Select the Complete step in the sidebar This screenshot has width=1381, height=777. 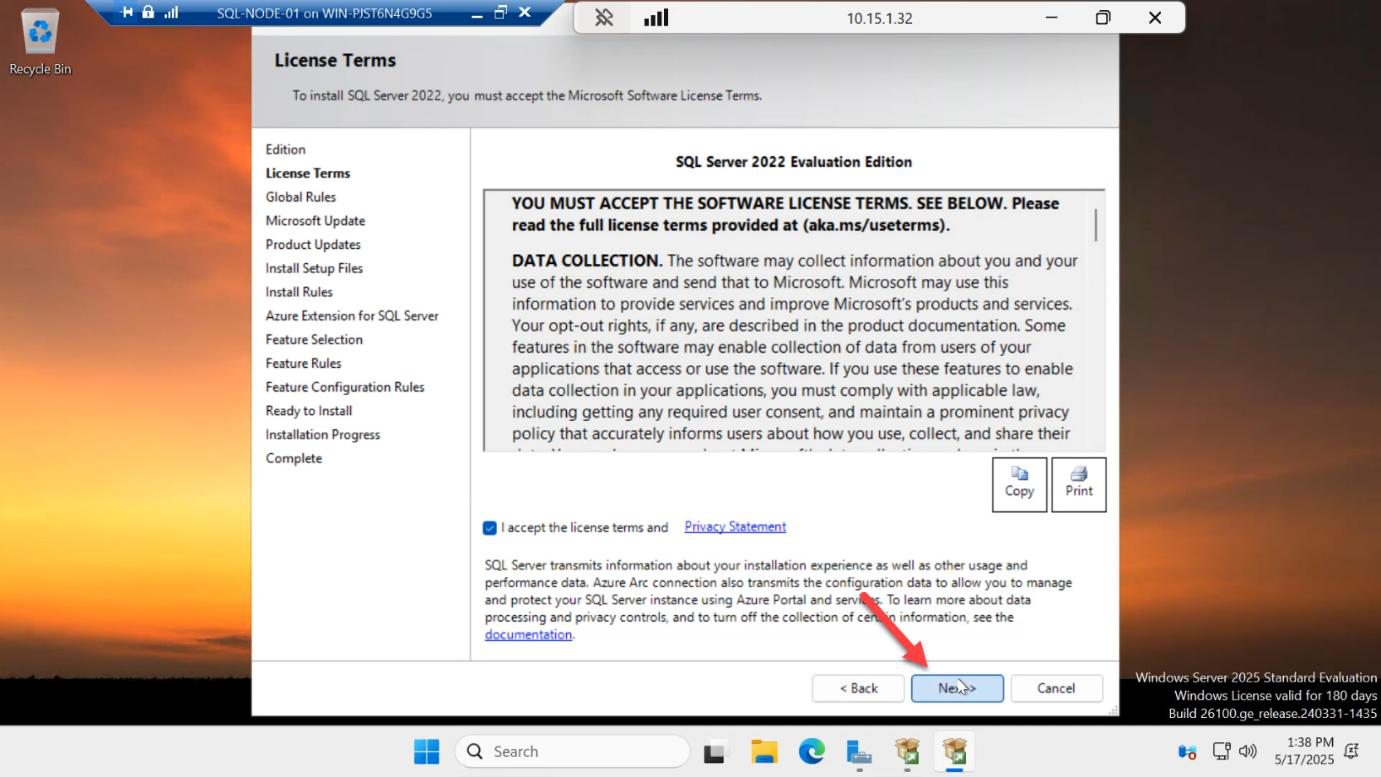[x=294, y=459]
